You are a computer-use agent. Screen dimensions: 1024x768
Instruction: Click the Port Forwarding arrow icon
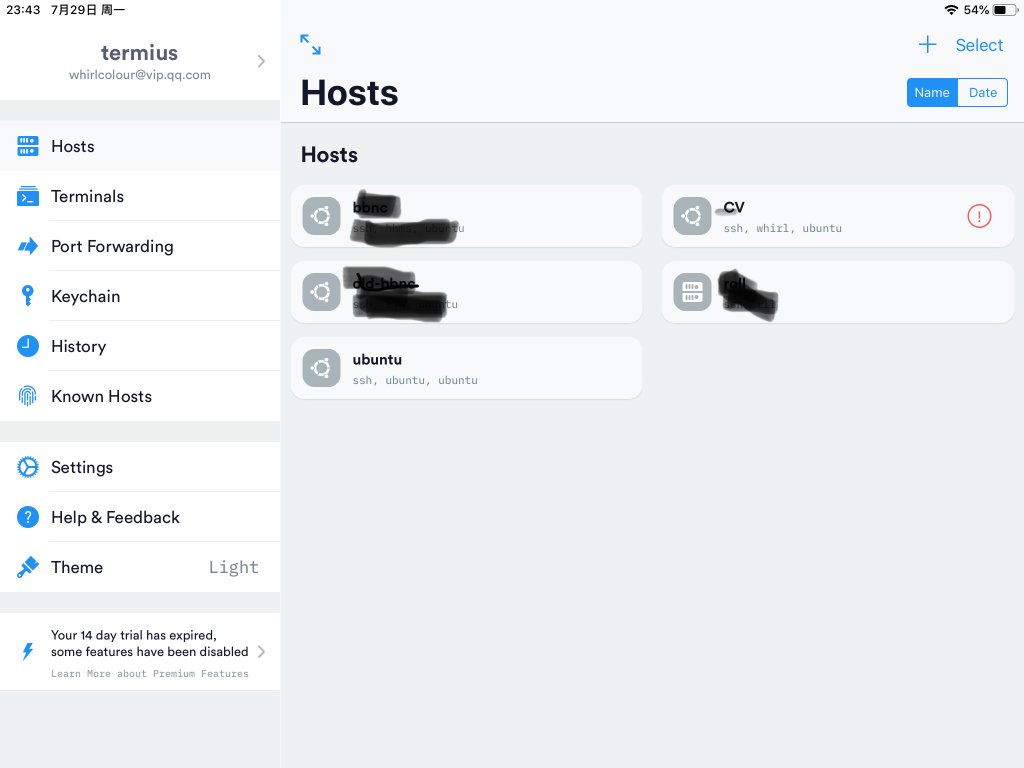pyautogui.click(x=27, y=246)
